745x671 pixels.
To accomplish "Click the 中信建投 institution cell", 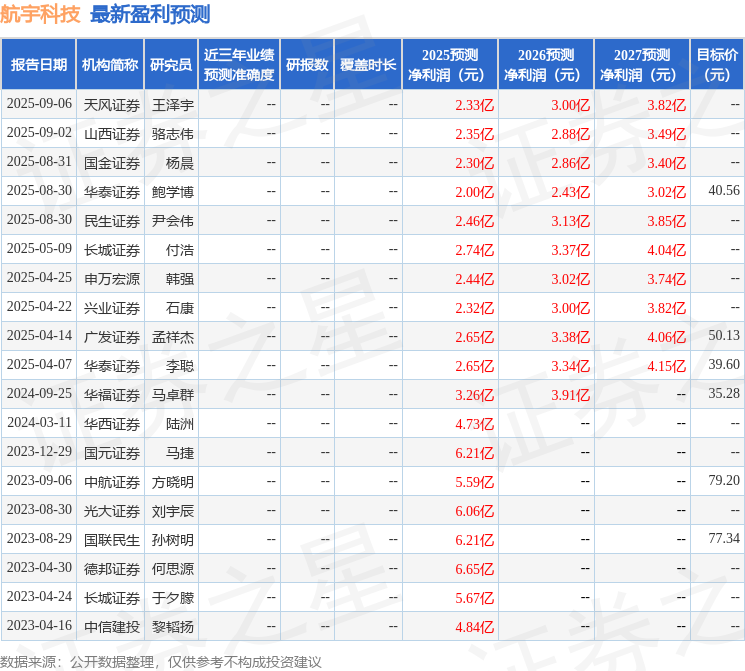I will [x=112, y=627].
